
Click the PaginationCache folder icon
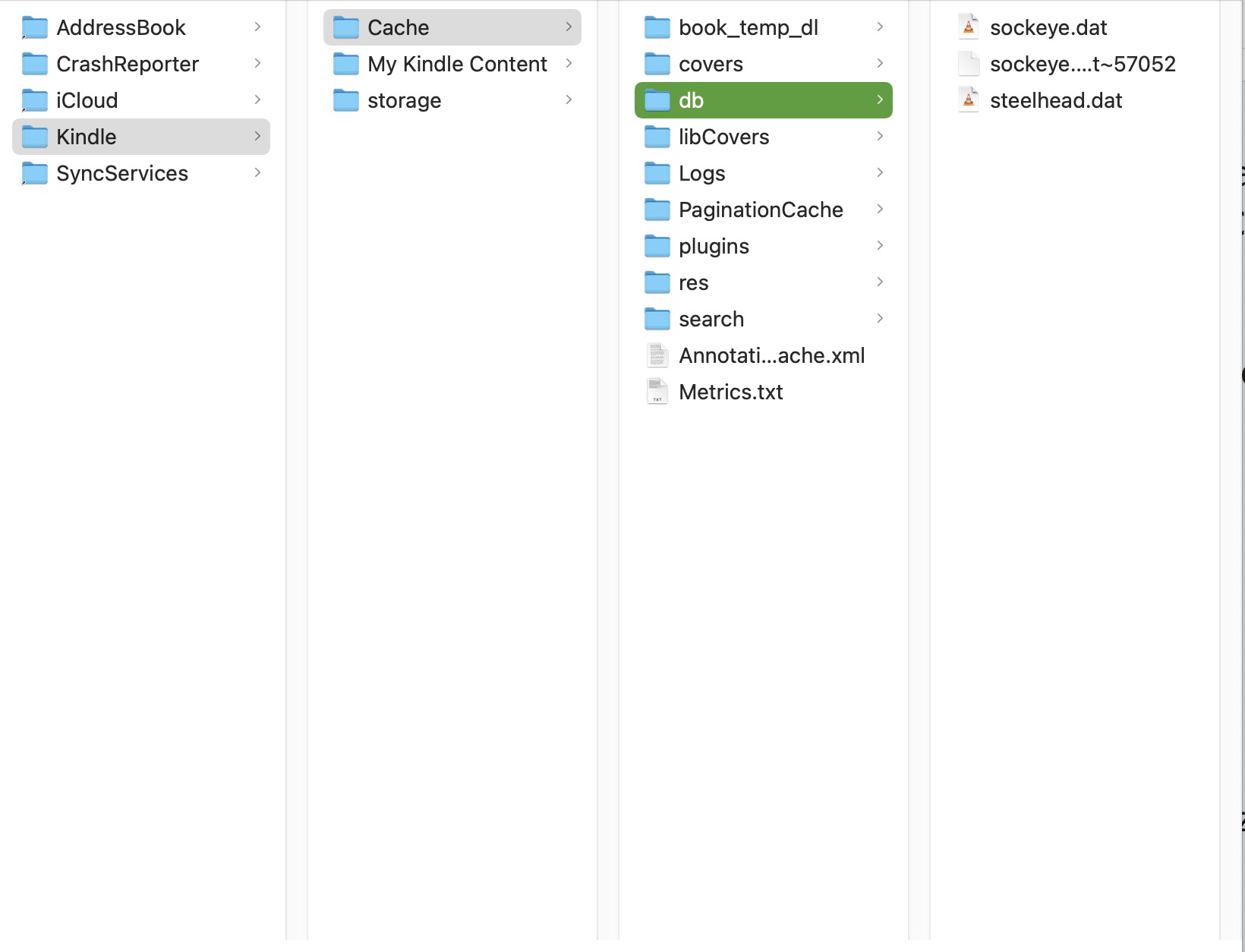click(657, 210)
